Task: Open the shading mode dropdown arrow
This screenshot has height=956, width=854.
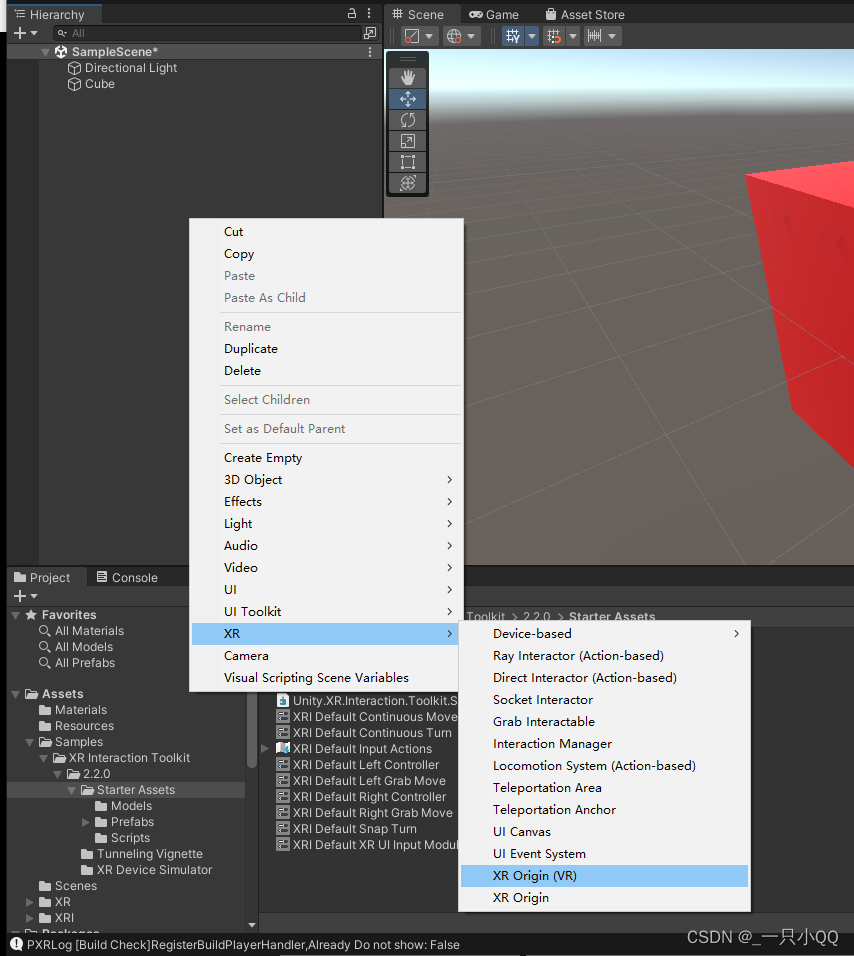Action: [429, 36]
